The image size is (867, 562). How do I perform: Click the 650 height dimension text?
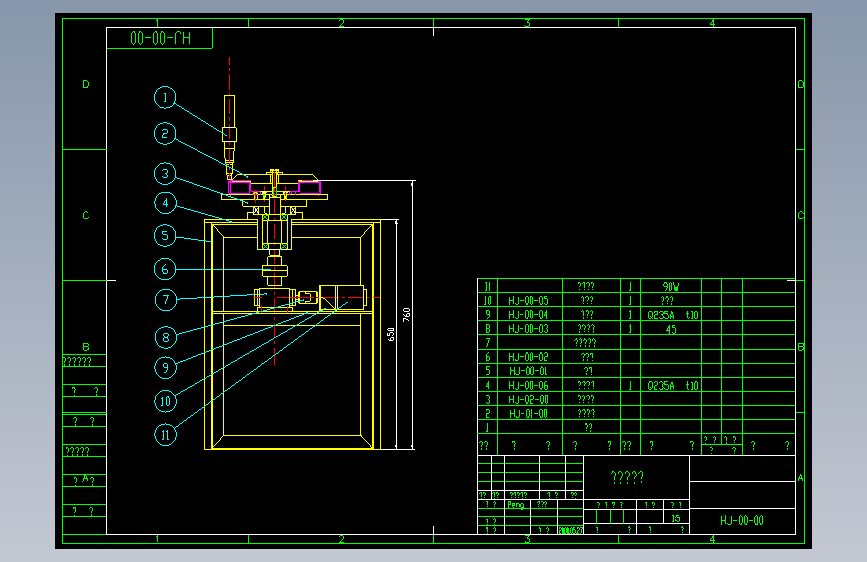391,334
